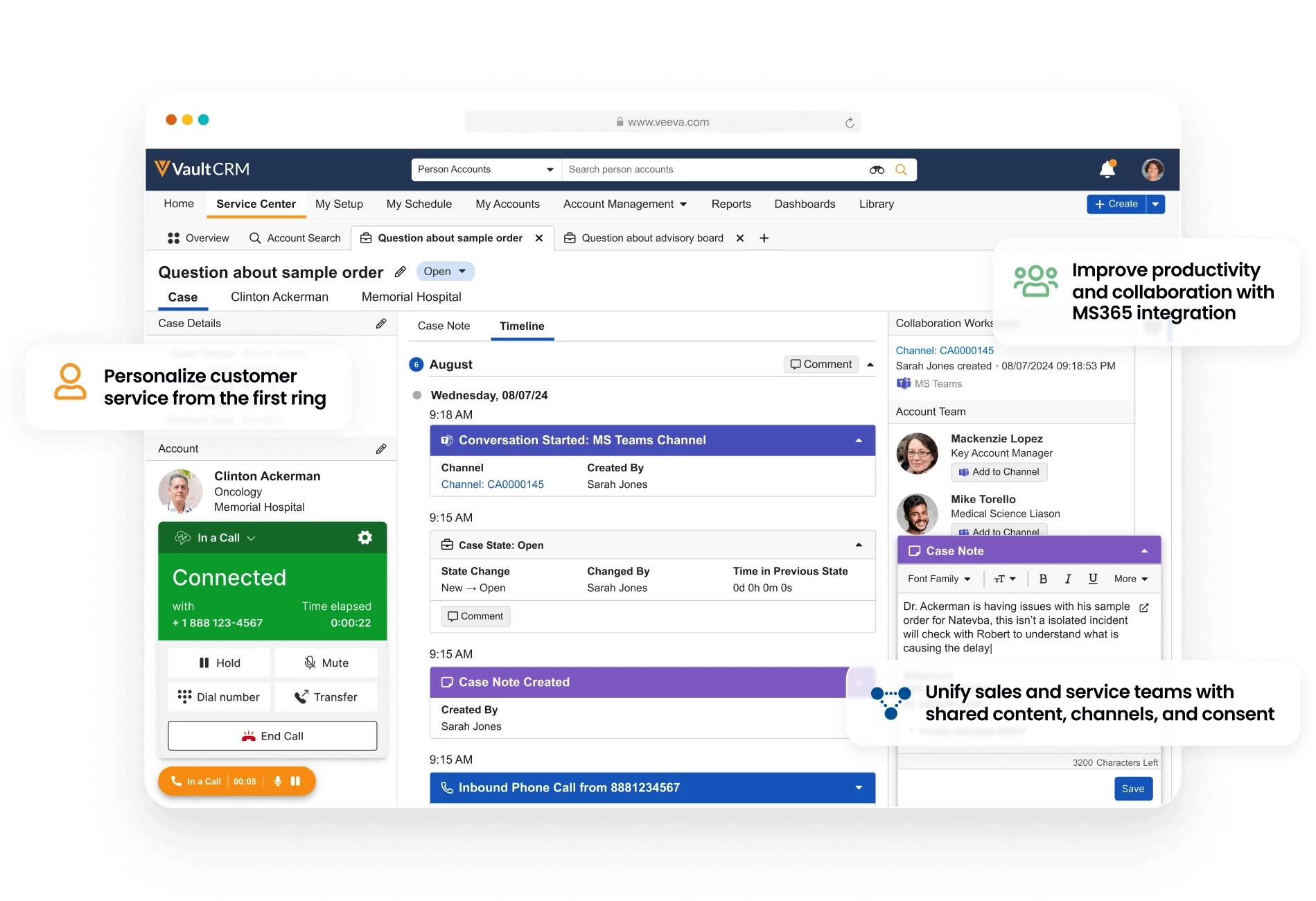Switch to the Case Note tab
Image resolution: width=1316 pixels, height=901 pixels.
(x=444, y=326)
